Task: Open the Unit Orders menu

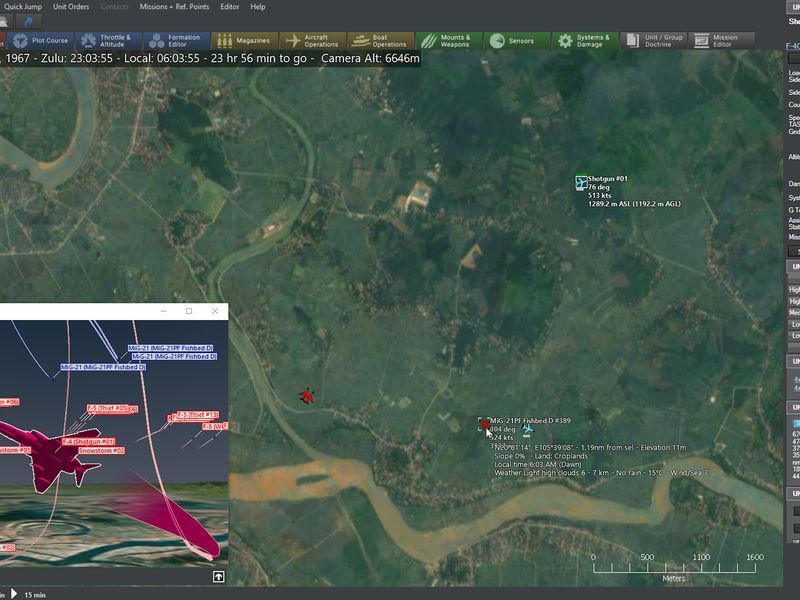Action: [x=71, y=7]
